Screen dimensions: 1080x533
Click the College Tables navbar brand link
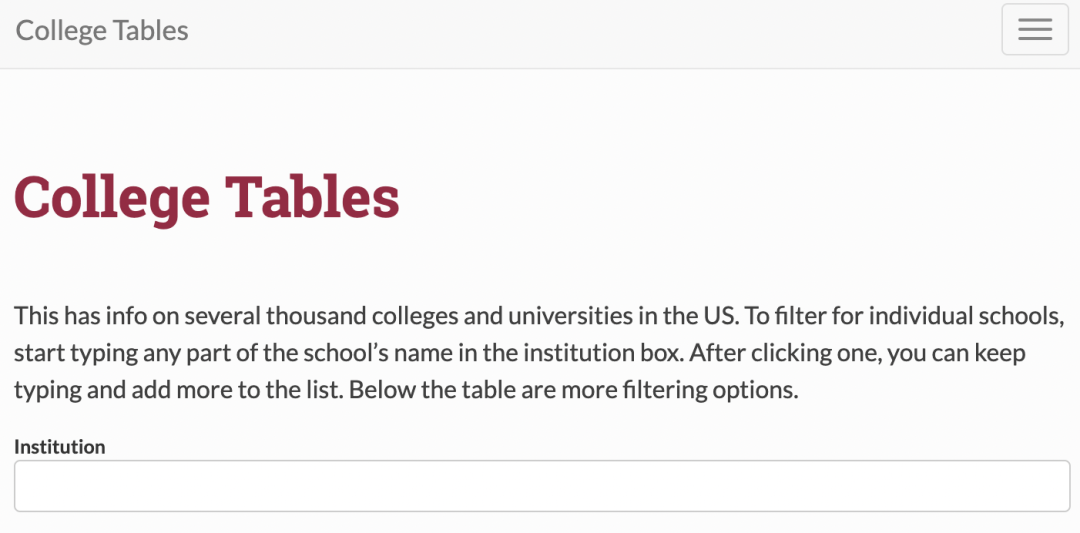[x=102, y=30]
